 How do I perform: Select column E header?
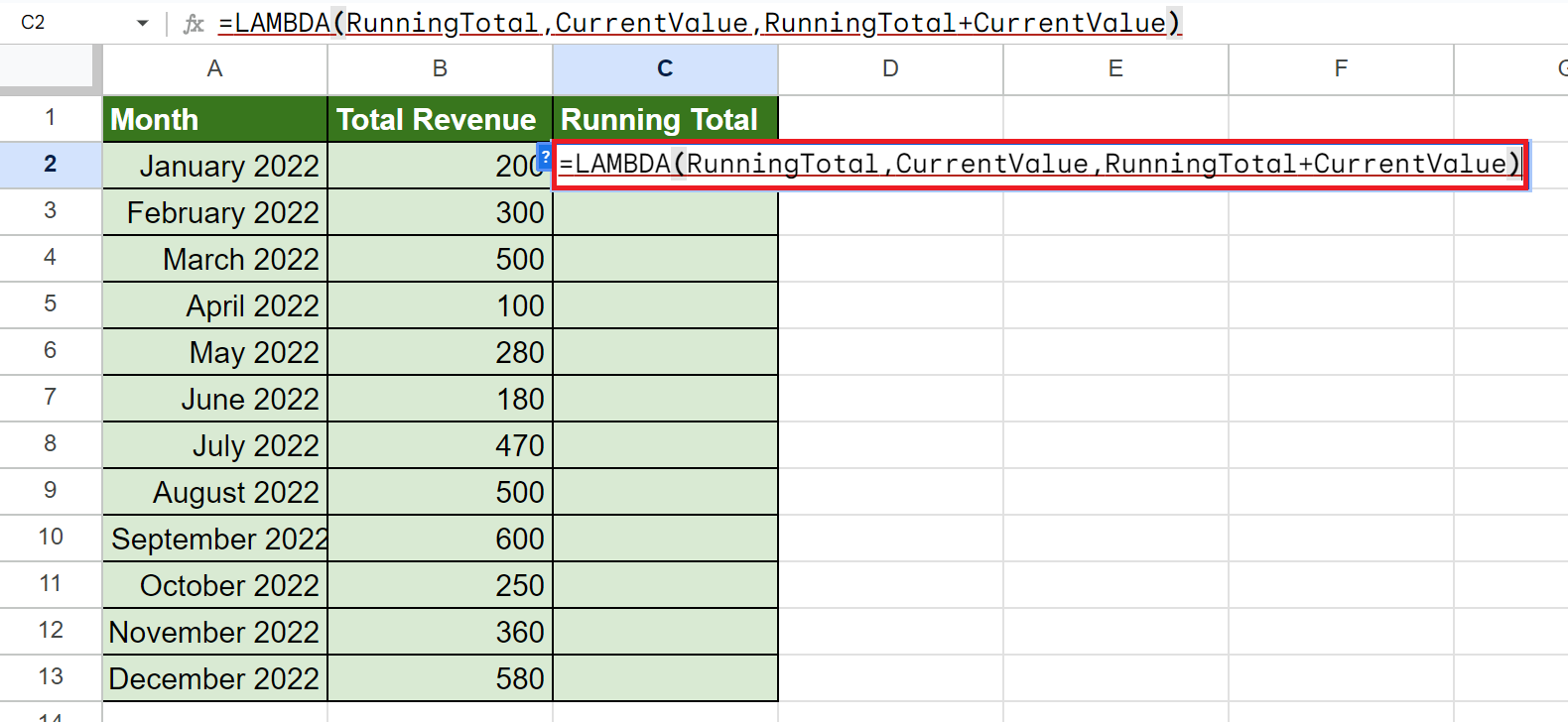[x=1115, y=68]
